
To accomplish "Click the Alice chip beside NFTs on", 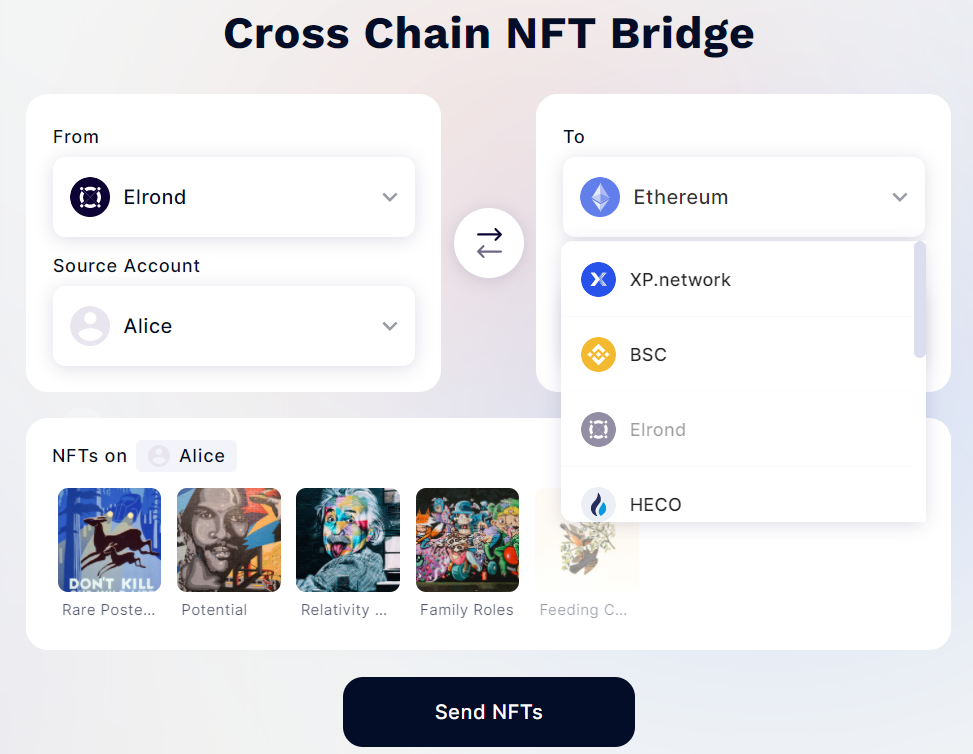I will pos(186,456).
